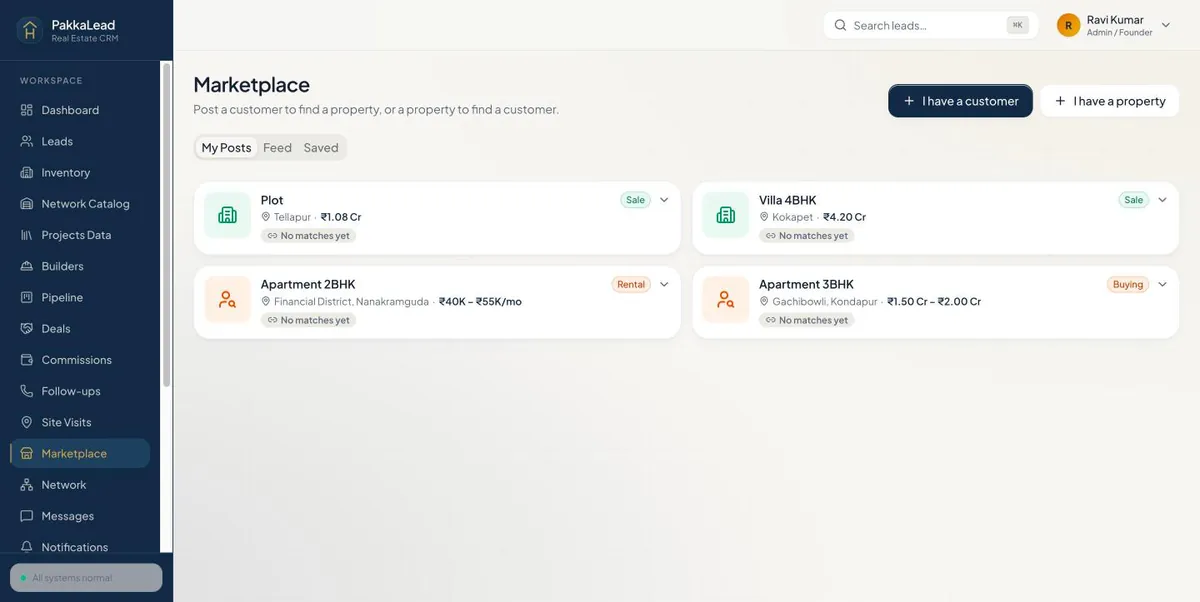Click No matches yet chip on Plot card

pos(308,236)
